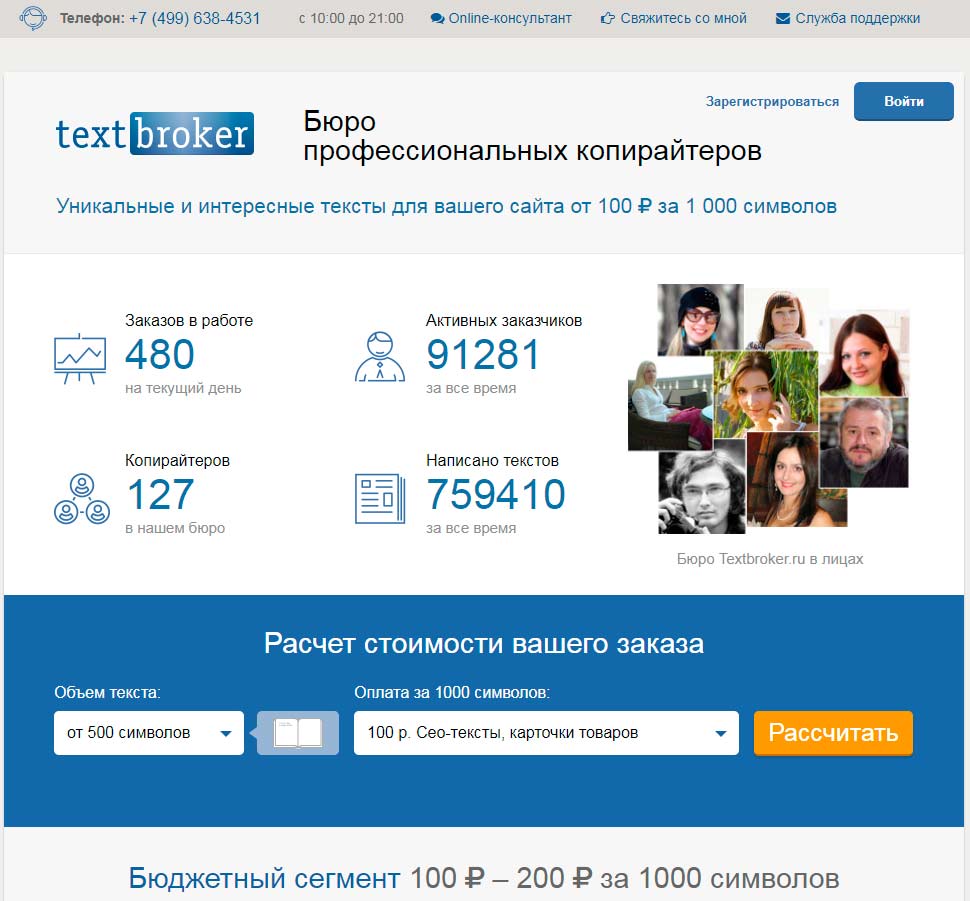Open the Объем текста dropdown (от 500 символов)
970x901 pixels.
[x=148, y=733]
